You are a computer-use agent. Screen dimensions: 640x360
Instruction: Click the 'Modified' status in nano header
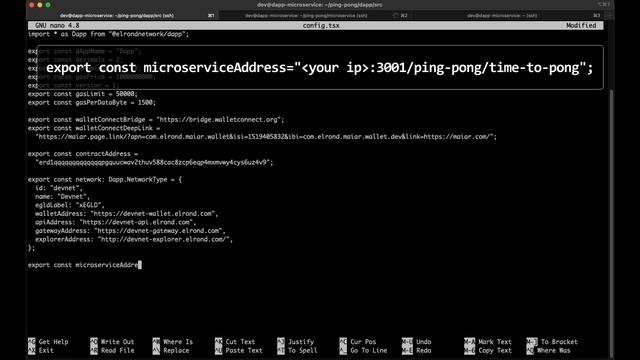coord(581,25)
